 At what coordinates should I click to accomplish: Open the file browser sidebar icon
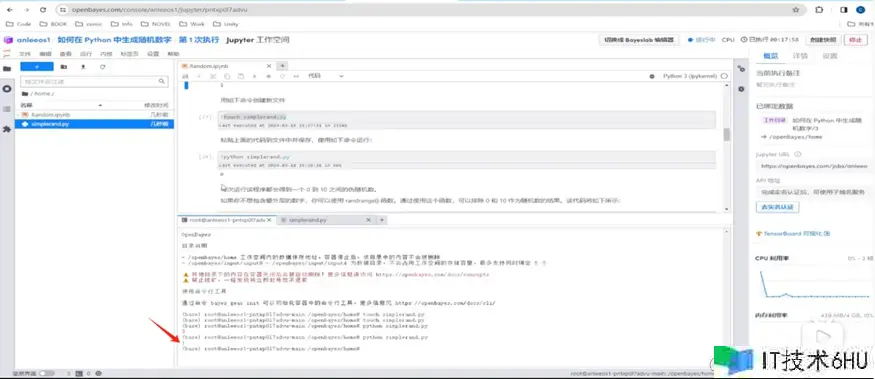7,69
